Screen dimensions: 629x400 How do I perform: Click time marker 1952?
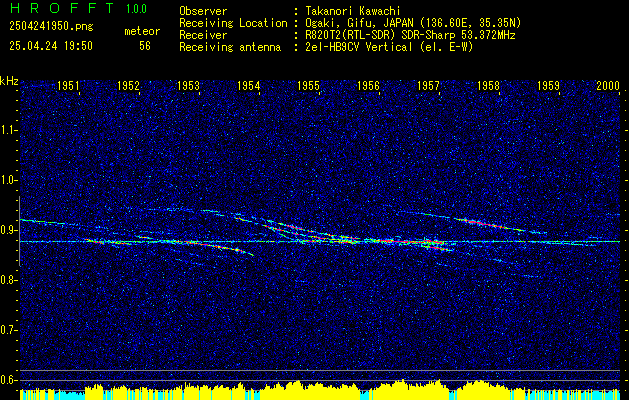[x=128, y=85]
